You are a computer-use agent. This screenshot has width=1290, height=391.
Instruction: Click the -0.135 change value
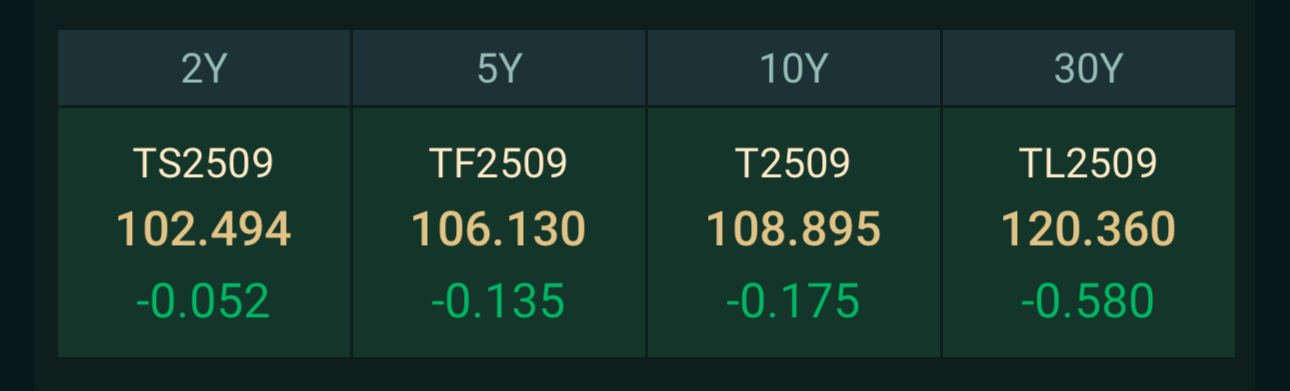click(x=499, y=301)
